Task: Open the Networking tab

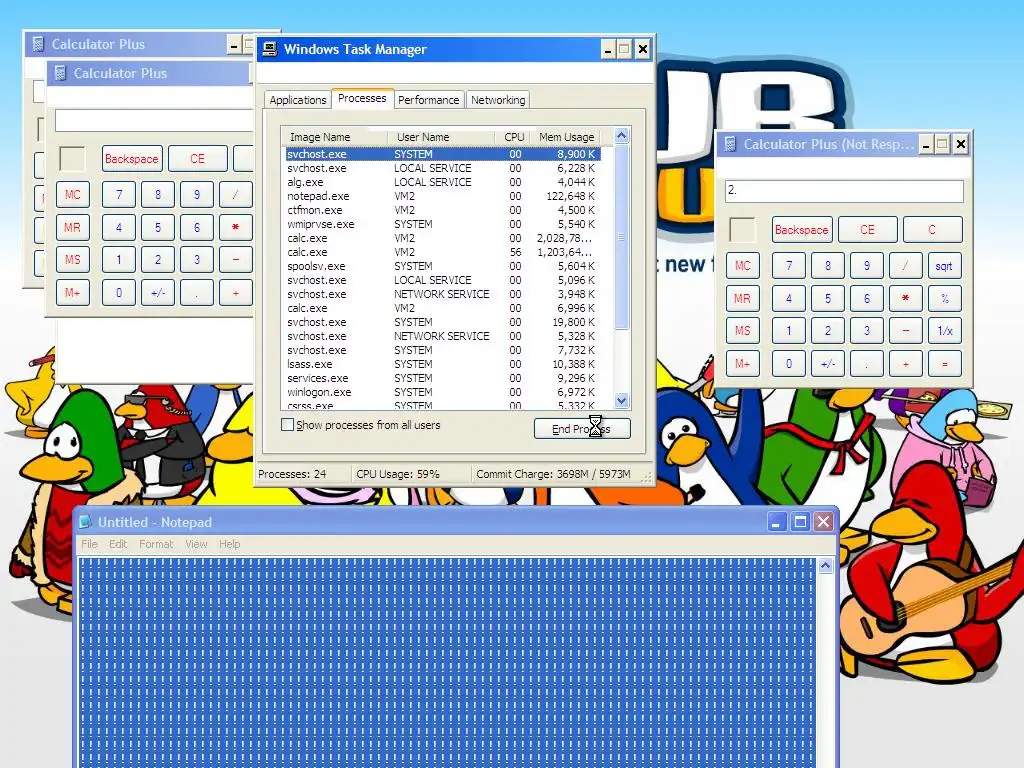Action: pos(498,100)
